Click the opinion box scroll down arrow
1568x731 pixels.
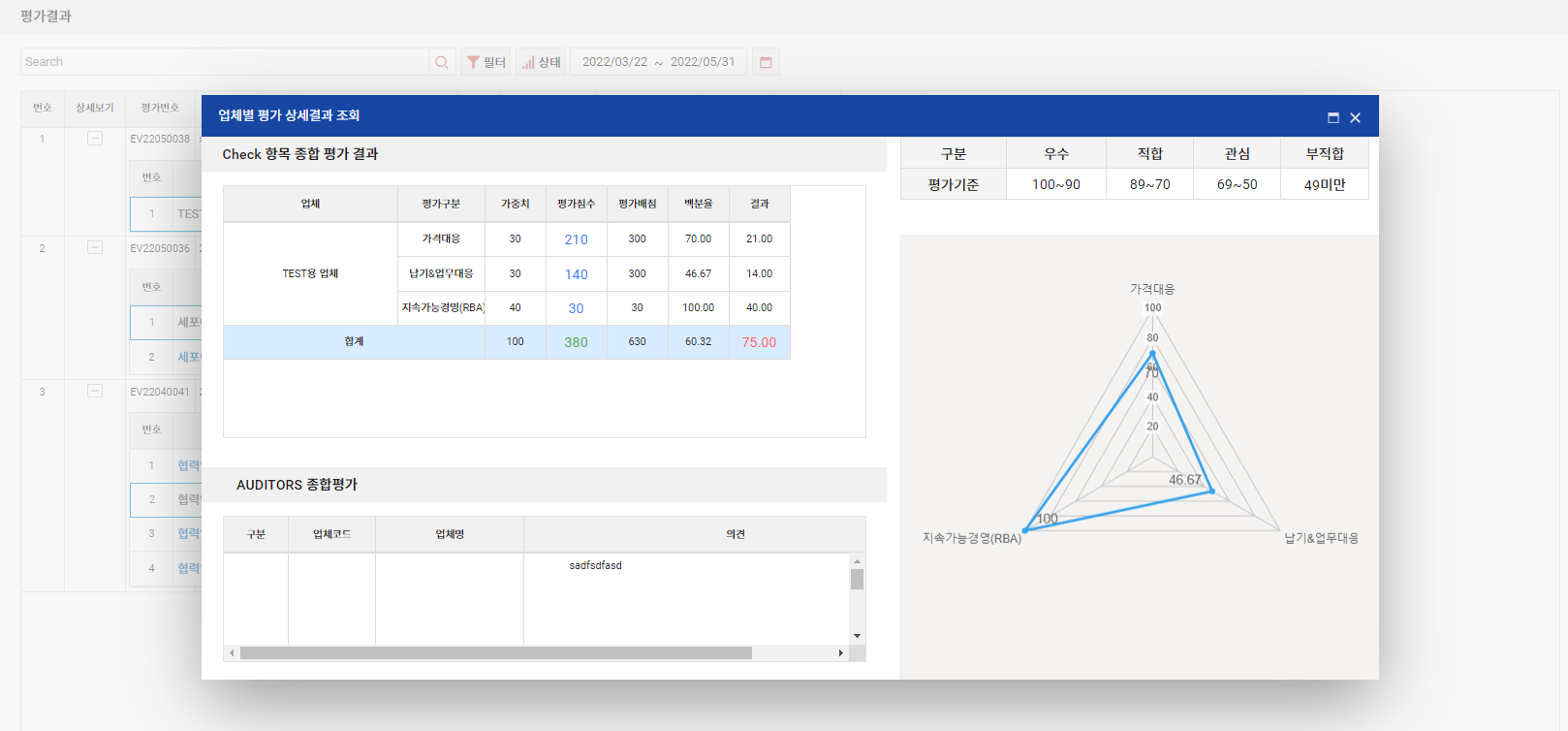coord(857,636)
